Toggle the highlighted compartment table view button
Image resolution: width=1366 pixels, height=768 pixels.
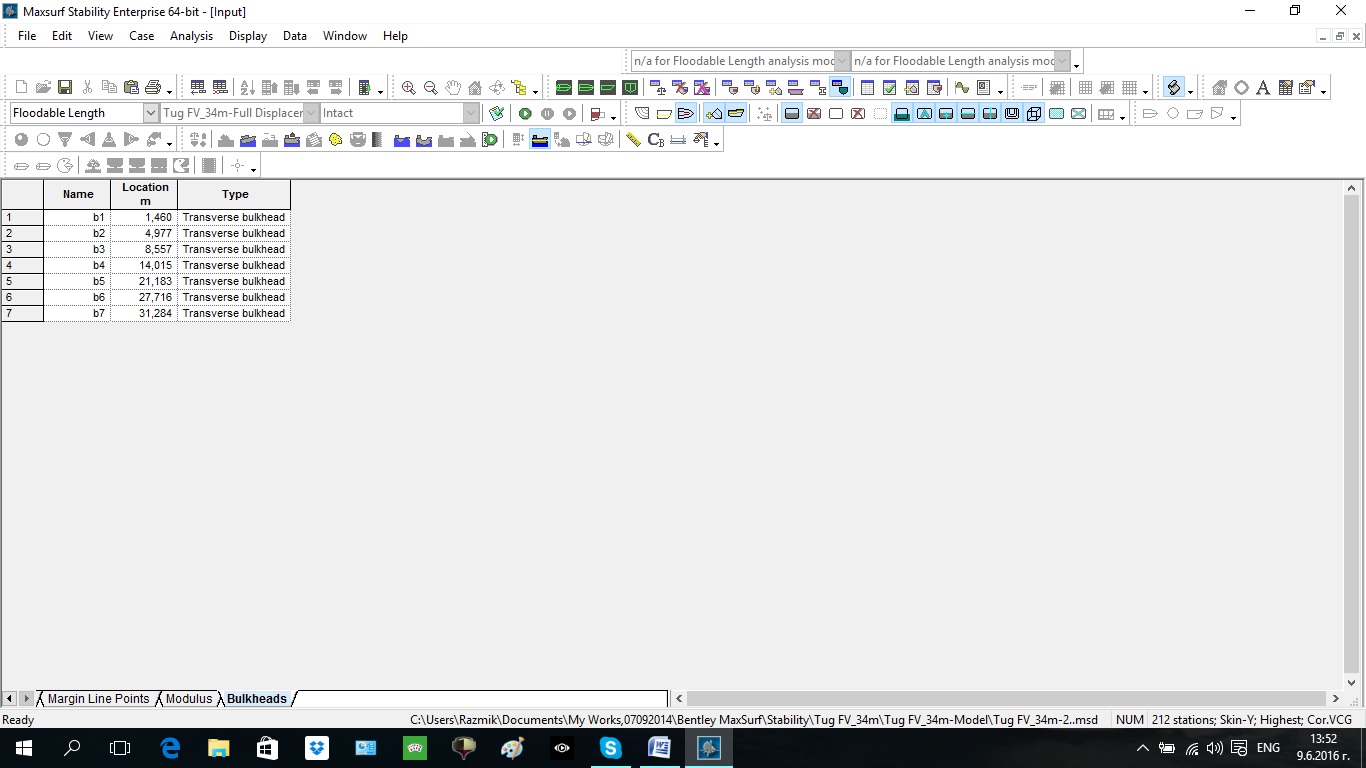(x=839, y=88)
